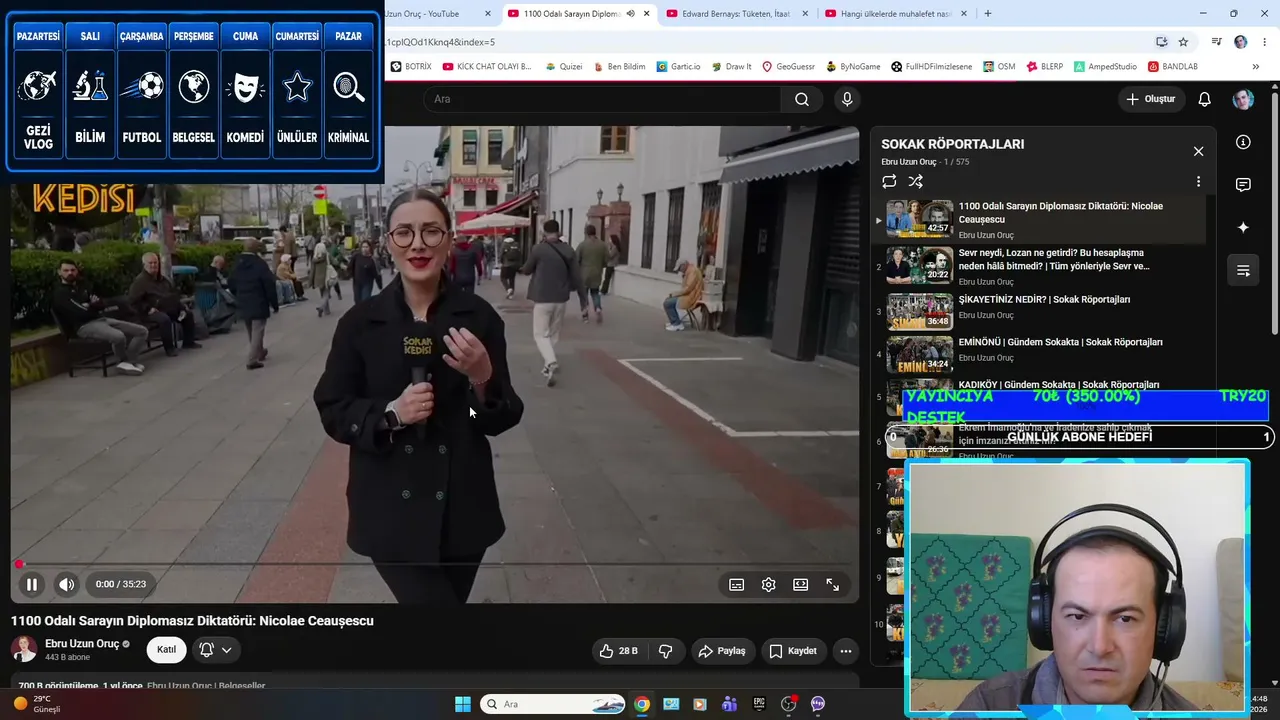The height and width of the screenshot is (720, 1280).
Task: Open the browser media controls icon
Action: (1217, 42)
